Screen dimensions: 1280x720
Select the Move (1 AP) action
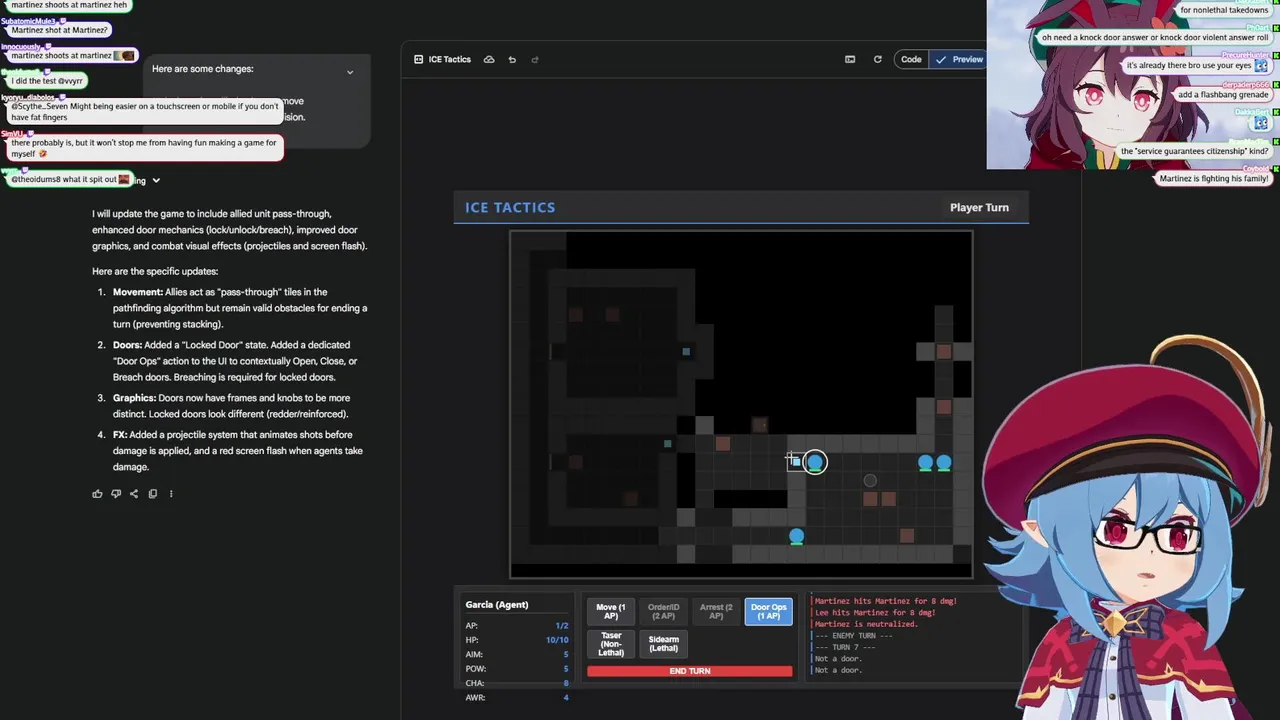610,611
